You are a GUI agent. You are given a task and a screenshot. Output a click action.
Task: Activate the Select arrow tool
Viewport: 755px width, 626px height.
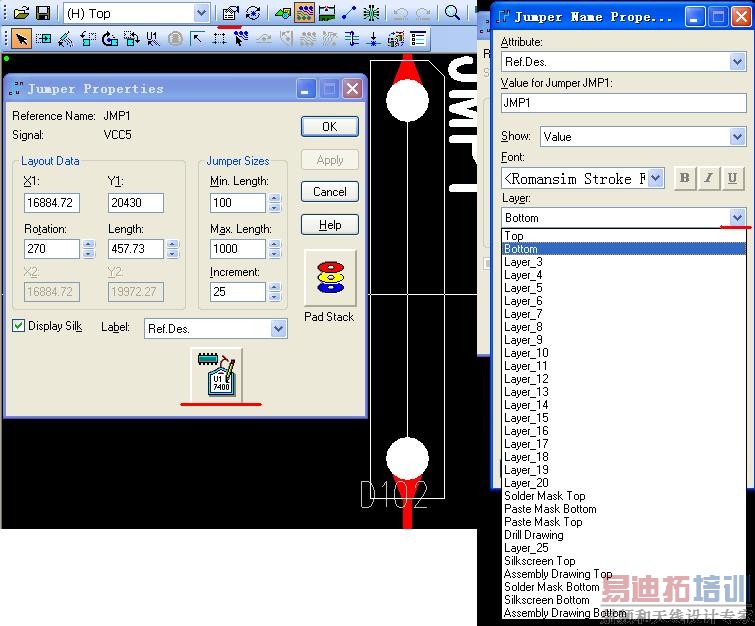pos(21,39)
